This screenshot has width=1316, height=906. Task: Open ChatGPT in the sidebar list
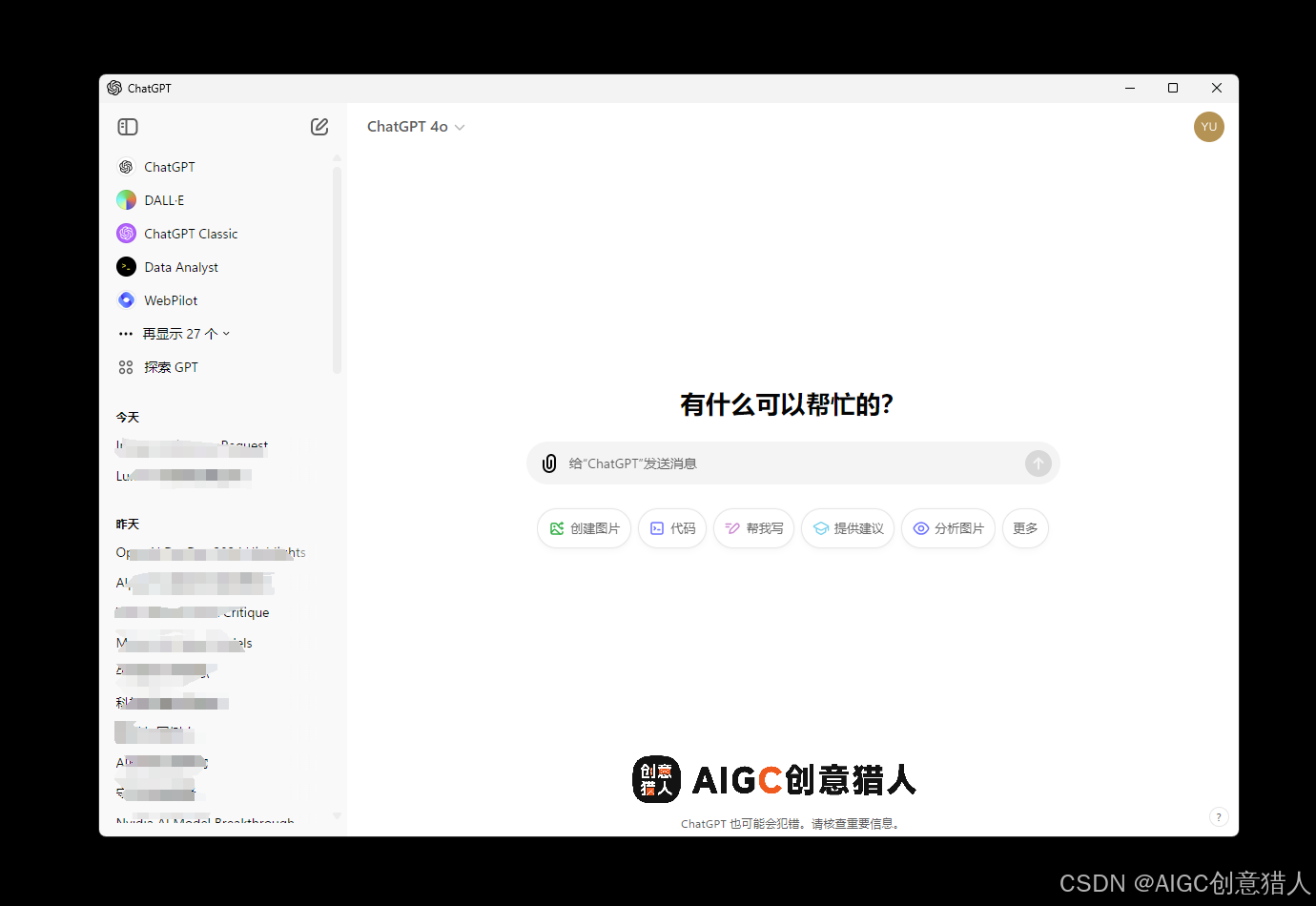(170, 167)
